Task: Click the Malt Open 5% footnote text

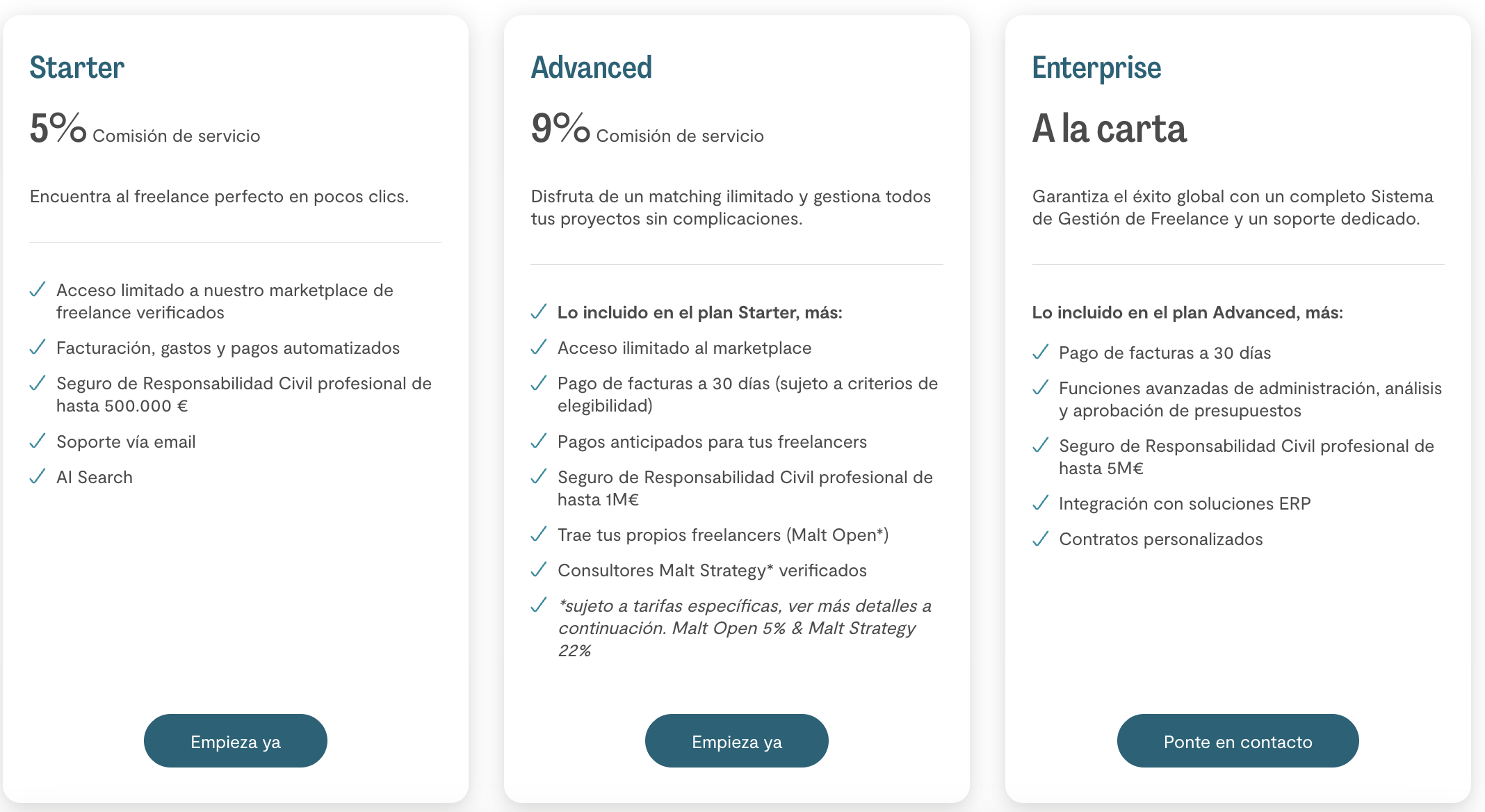Action: [x=744, y=628]
